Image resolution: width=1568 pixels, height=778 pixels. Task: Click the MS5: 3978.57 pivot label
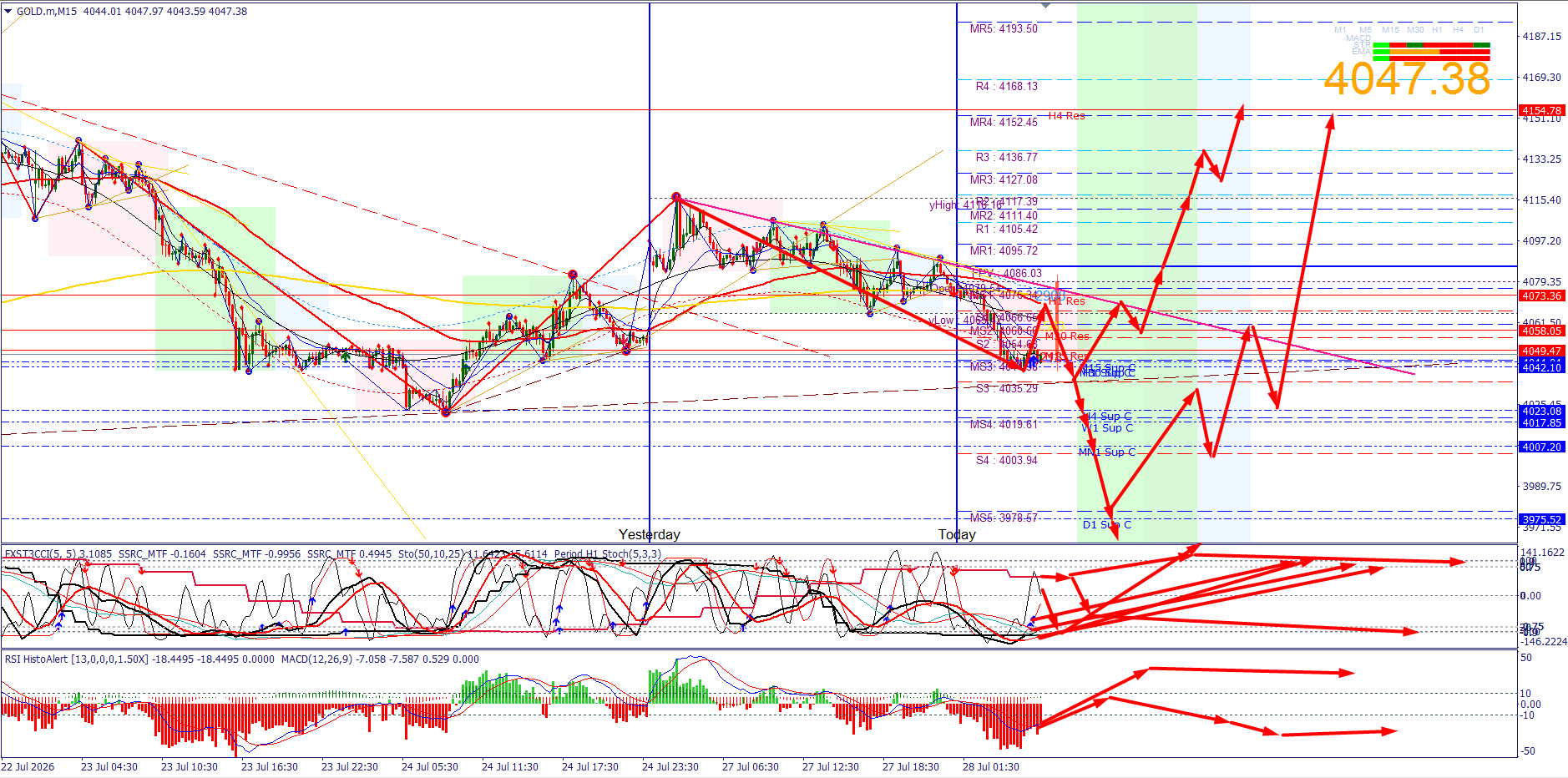pyautogui.click(x=1004, y=518)
